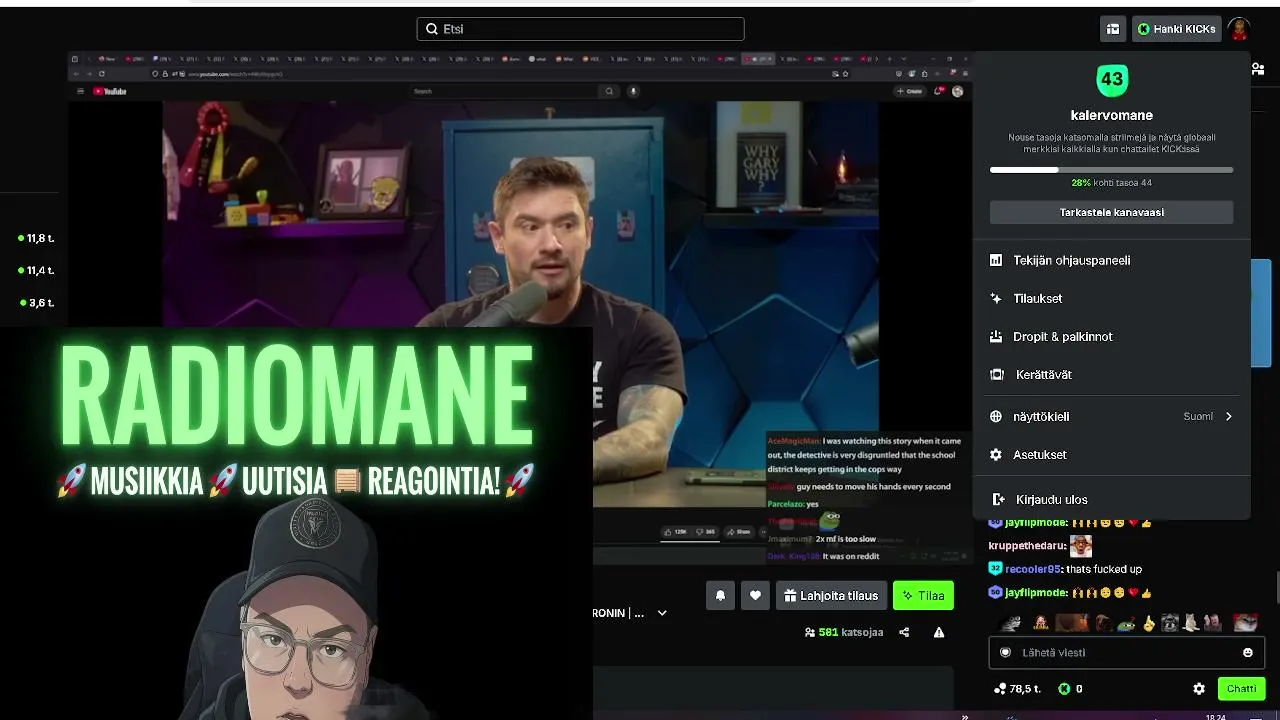This screenshot has width=1280, height=720.
Task: Click the Tekijän ohjauspaneeli chart icon
Action: [996, 260]
